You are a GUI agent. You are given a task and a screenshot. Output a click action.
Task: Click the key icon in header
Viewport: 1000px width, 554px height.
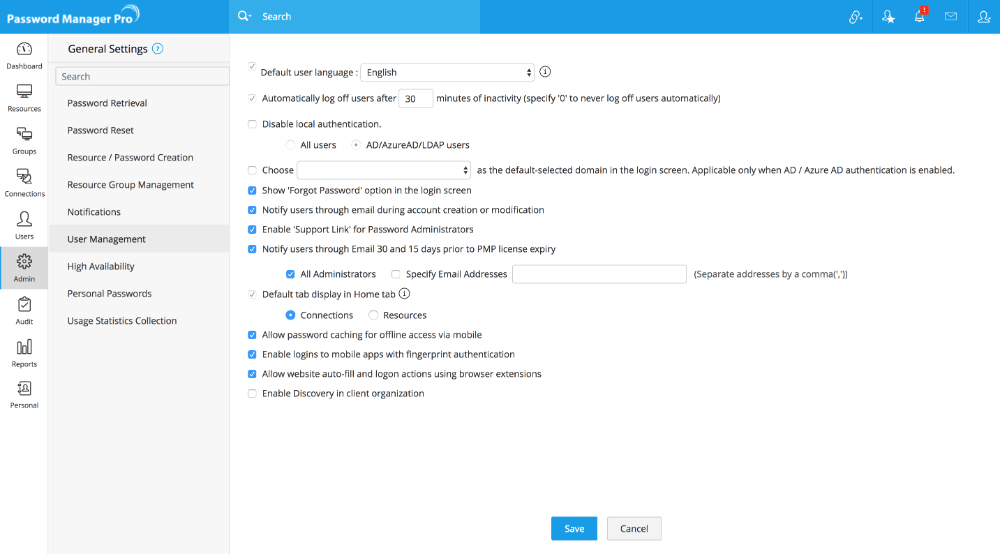click(855, 17)
